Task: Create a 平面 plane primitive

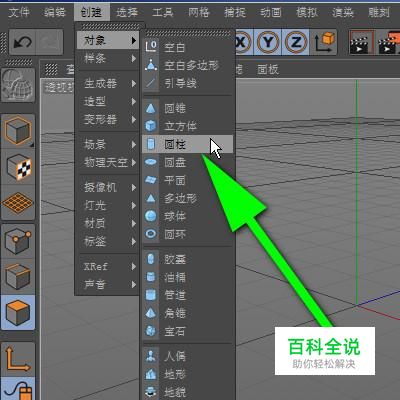Action: (187, 180)
